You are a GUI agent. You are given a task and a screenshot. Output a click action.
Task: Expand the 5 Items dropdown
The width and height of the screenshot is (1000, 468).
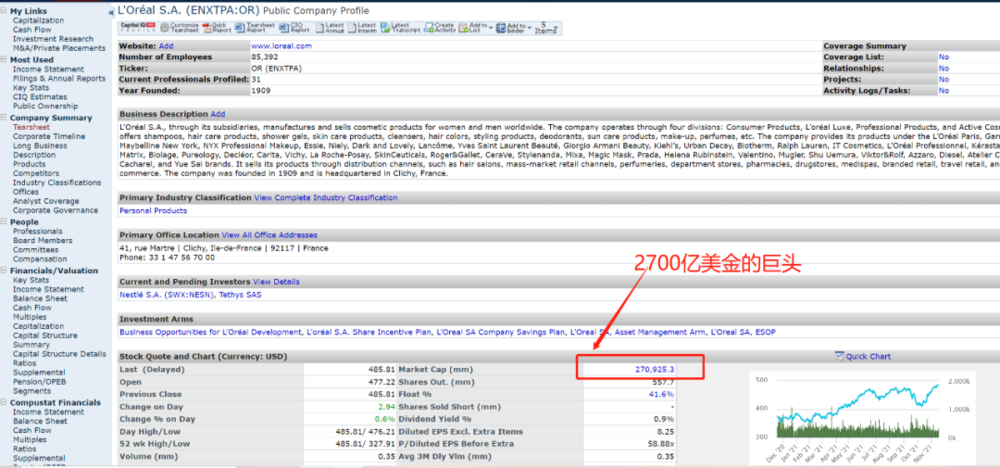(x=547, y=27)
